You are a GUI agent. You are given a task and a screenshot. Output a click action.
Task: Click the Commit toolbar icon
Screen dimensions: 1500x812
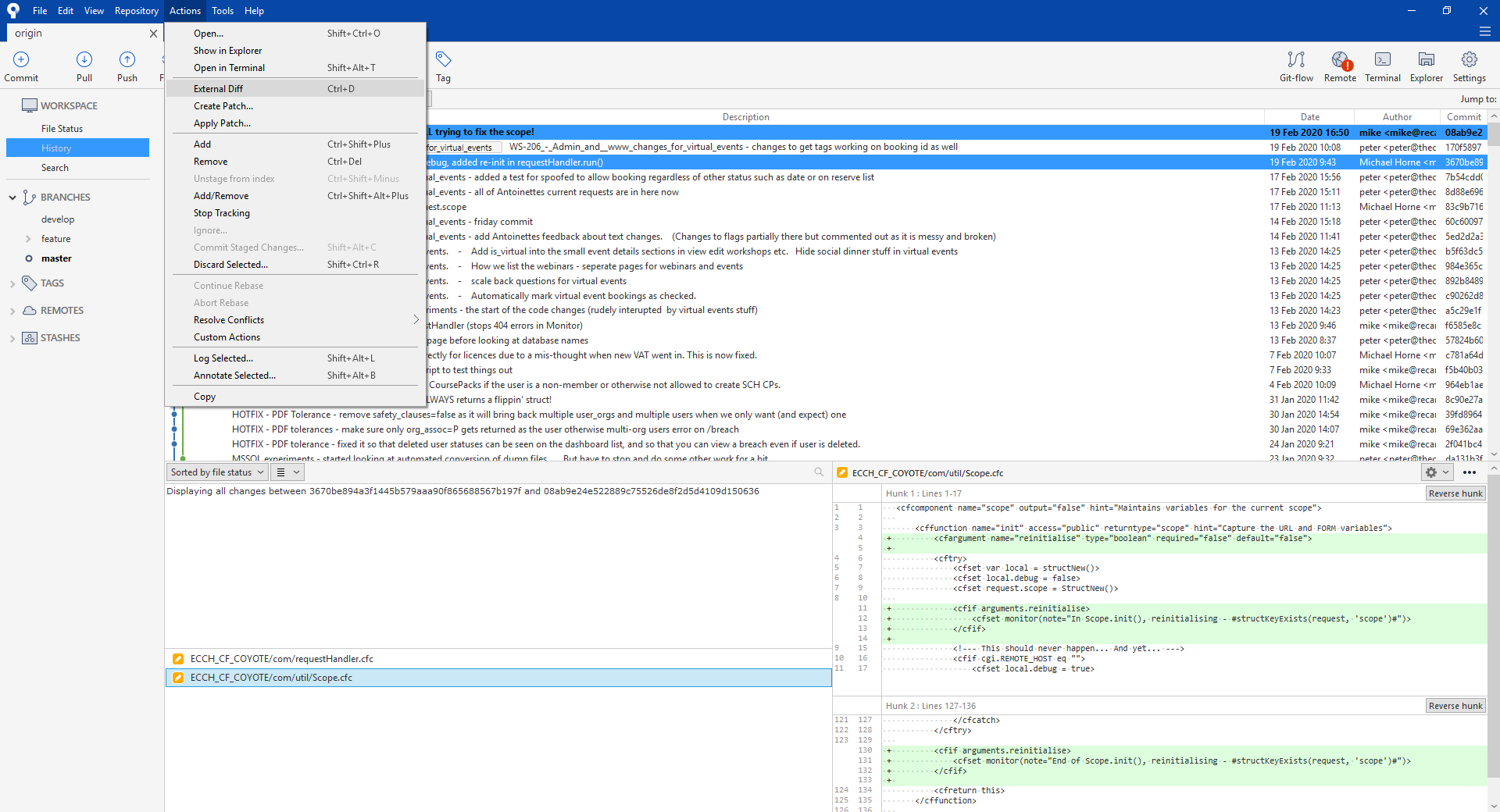pyautogui.click(x=21, y=66)
